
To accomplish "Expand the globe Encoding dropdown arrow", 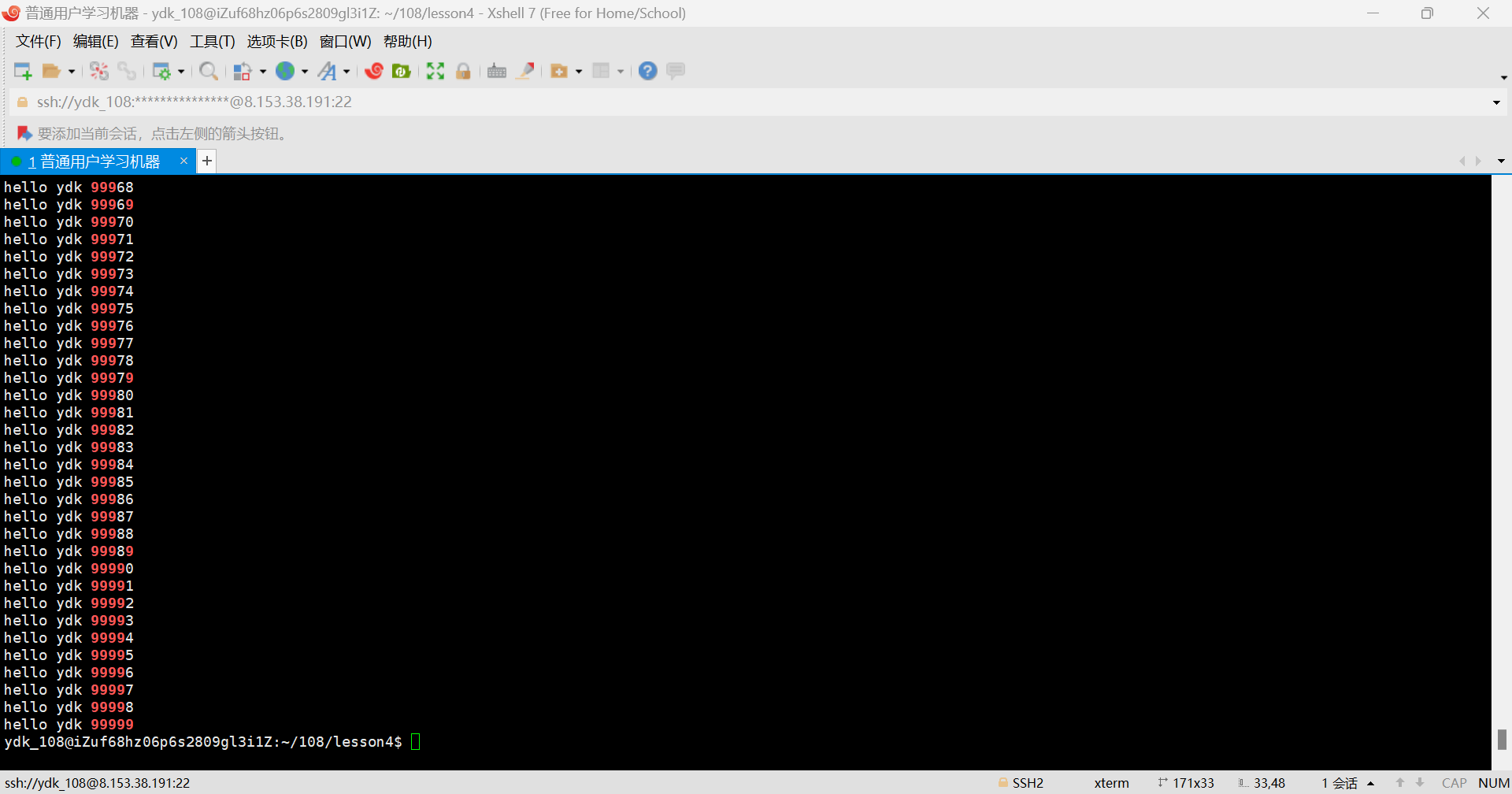I will click(305, 72).
